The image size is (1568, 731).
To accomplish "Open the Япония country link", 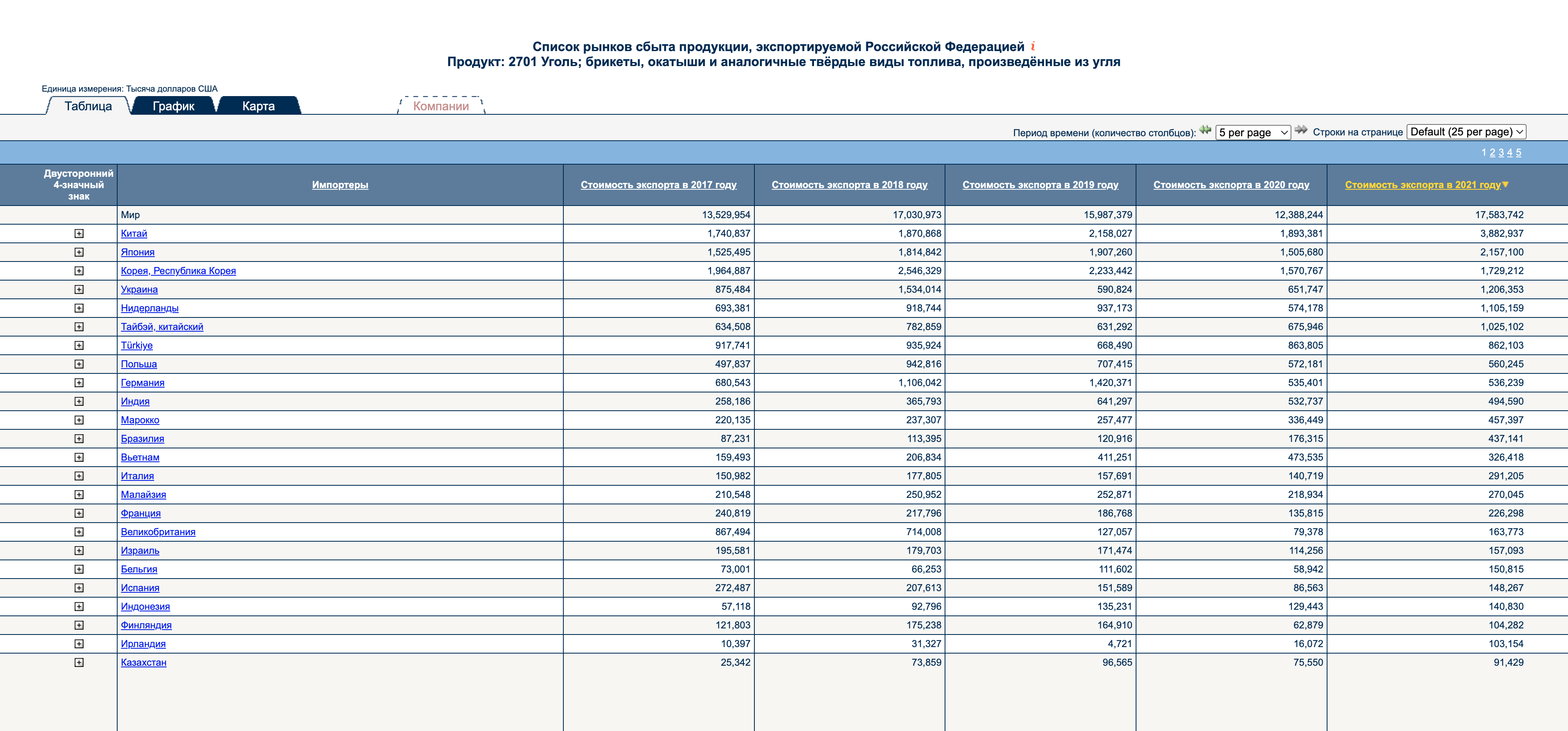I will click(137, 252).
